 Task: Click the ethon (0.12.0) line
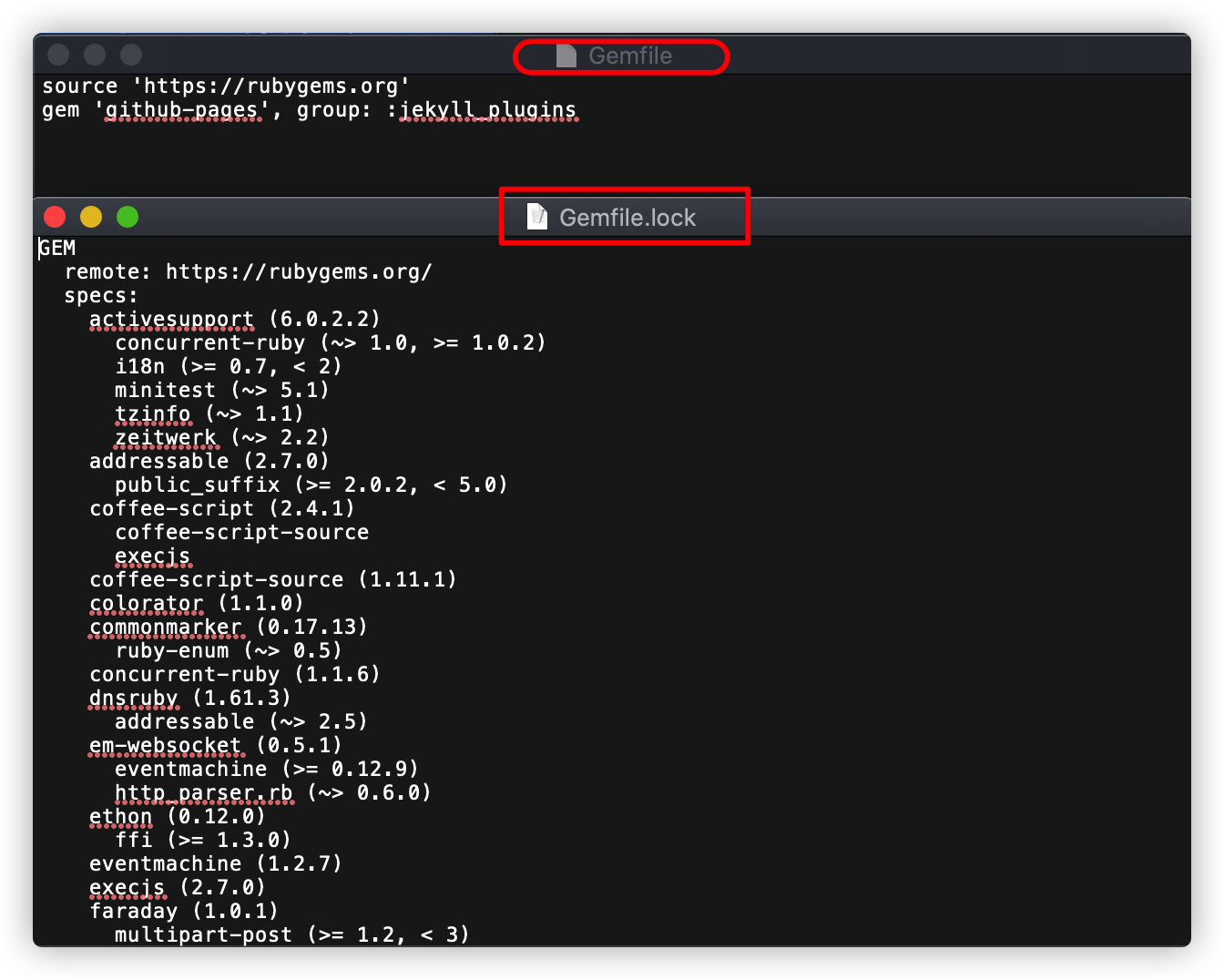pos(178,817)
